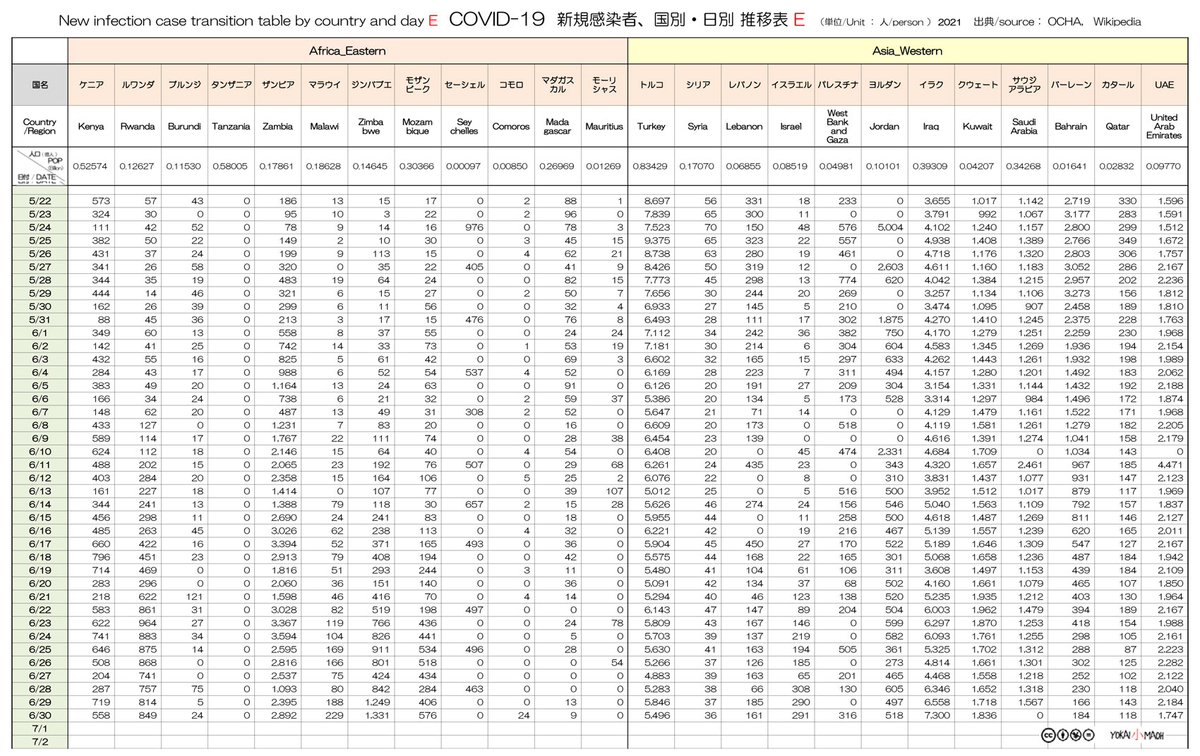This screenshot has width=1200, height=756.
Task: Select the 5/22 date row label
Action: 40,201
